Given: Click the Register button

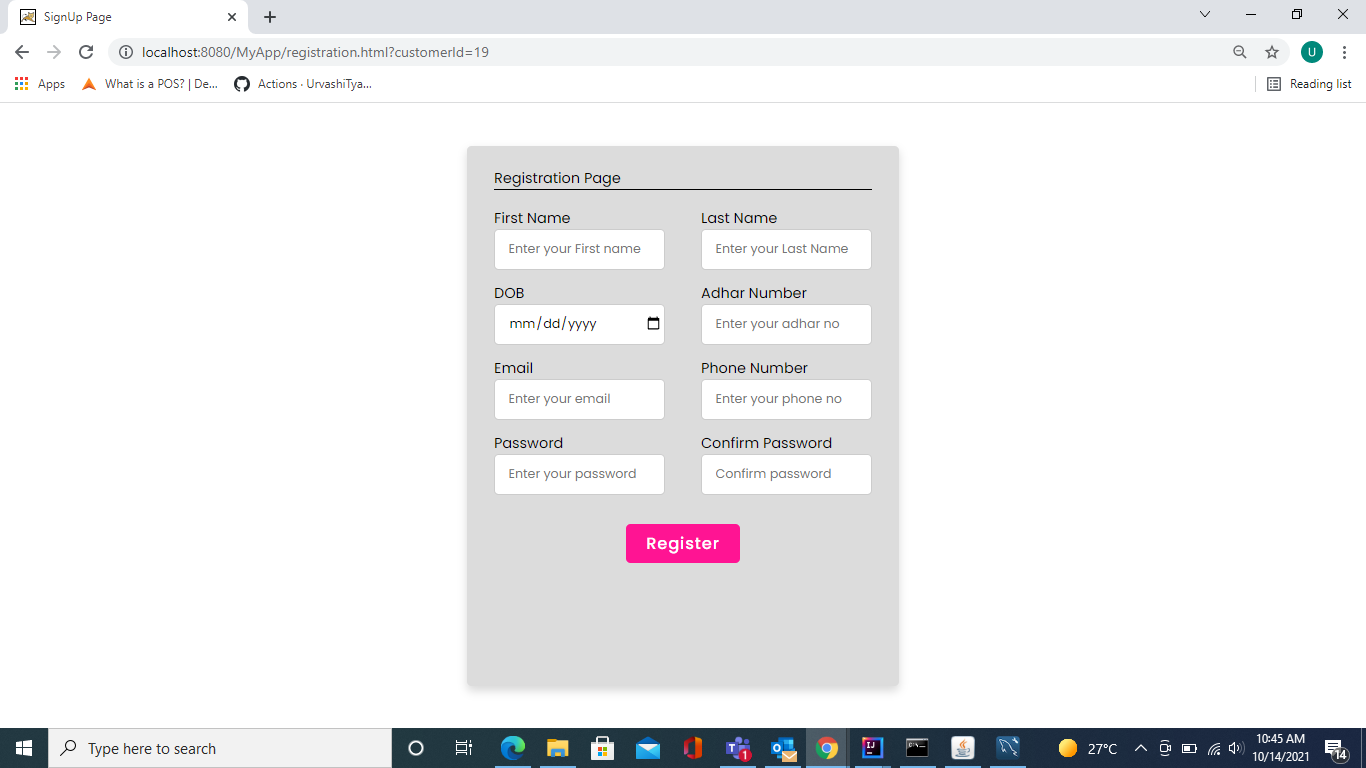Looking at the screenshot, I should [683, 543].
